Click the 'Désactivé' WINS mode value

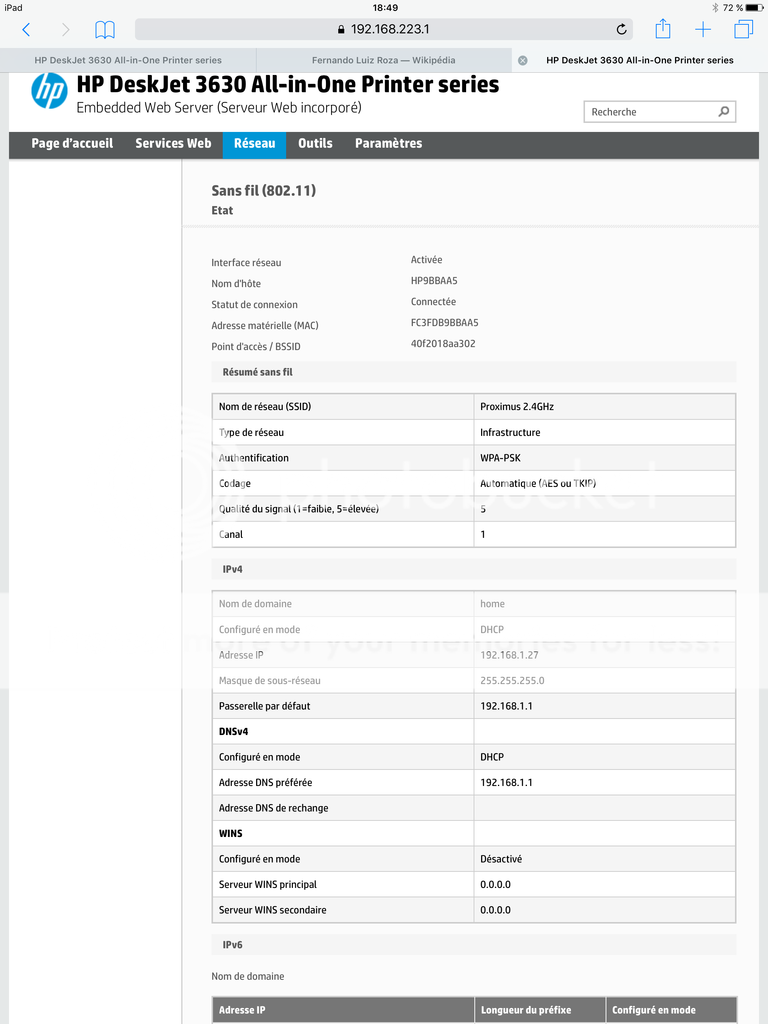point(501,859)
